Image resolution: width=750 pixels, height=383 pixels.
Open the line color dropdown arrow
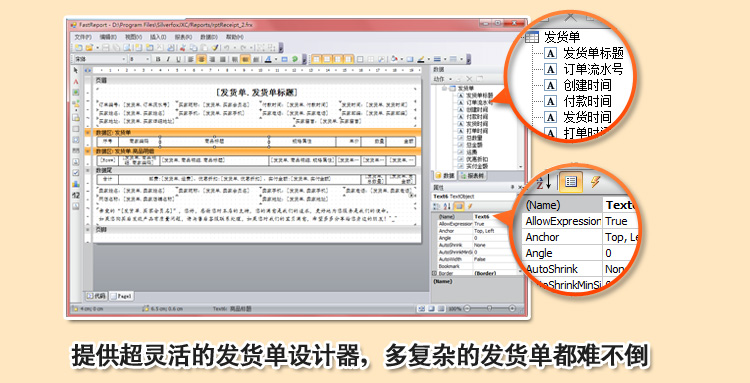[x=429, y=59]
